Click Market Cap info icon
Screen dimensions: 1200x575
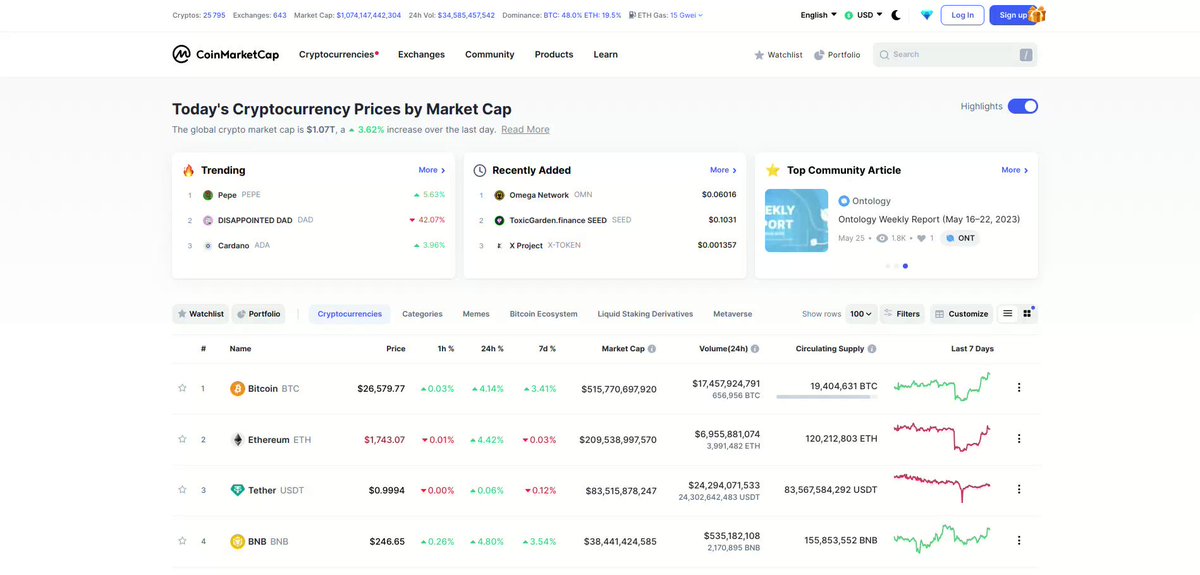[x=652, y=349]
